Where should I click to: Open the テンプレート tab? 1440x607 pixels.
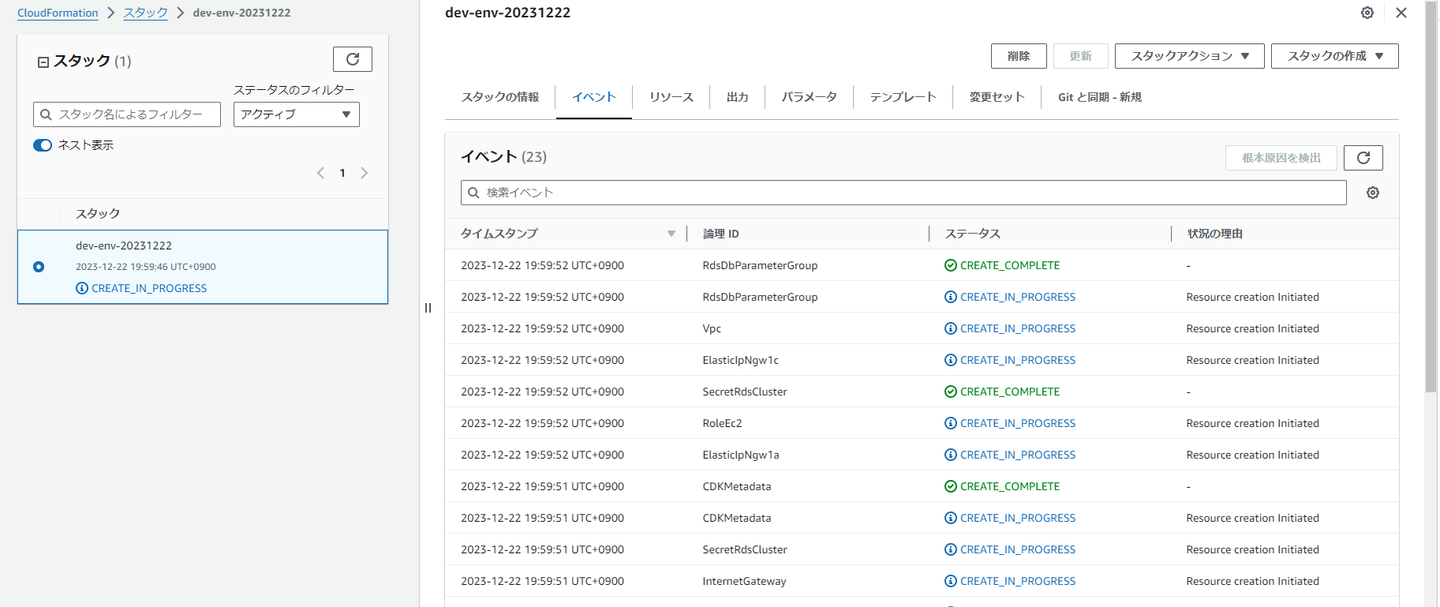pos(903,97)
